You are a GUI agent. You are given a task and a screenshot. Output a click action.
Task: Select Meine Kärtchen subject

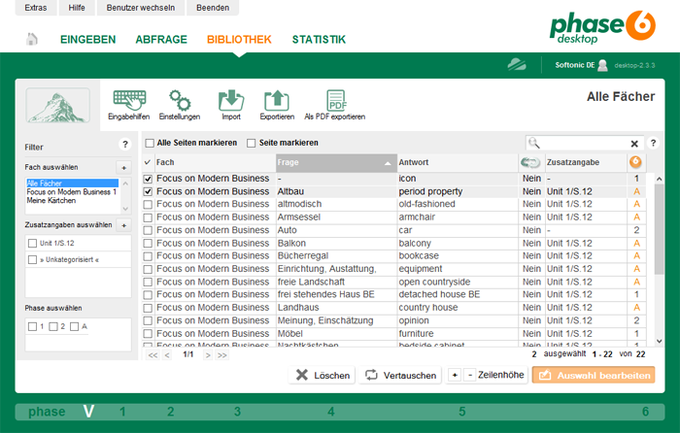coord(51,200)
